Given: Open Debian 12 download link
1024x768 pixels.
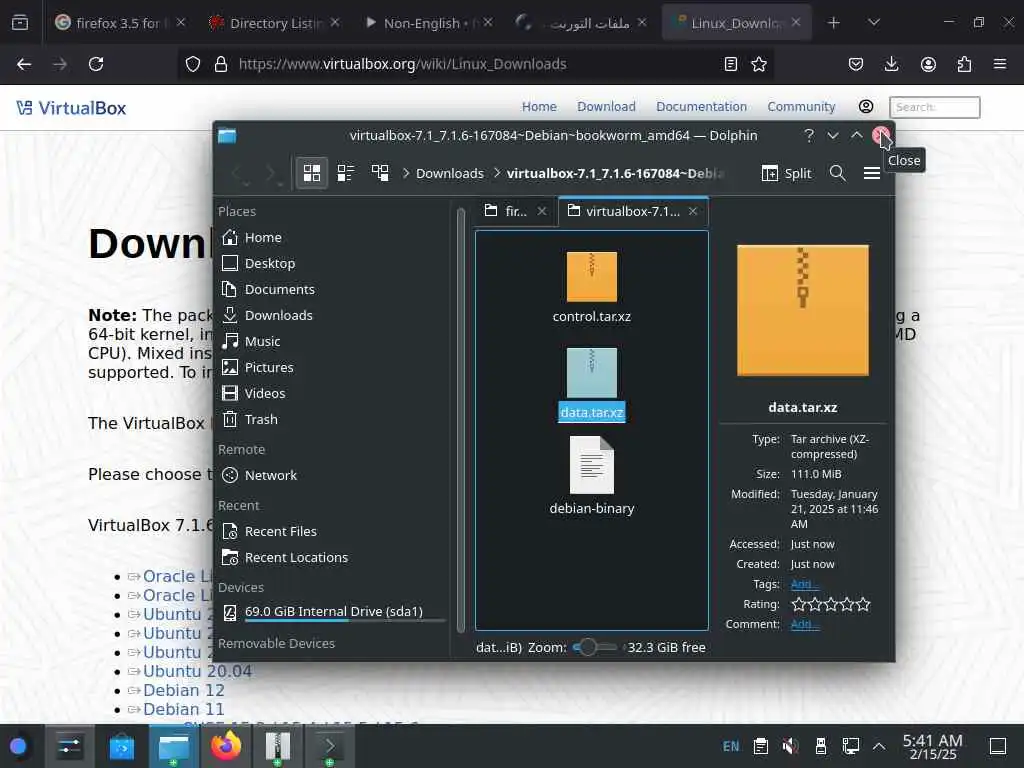Looking at the screenshot, I should (184, 690).
